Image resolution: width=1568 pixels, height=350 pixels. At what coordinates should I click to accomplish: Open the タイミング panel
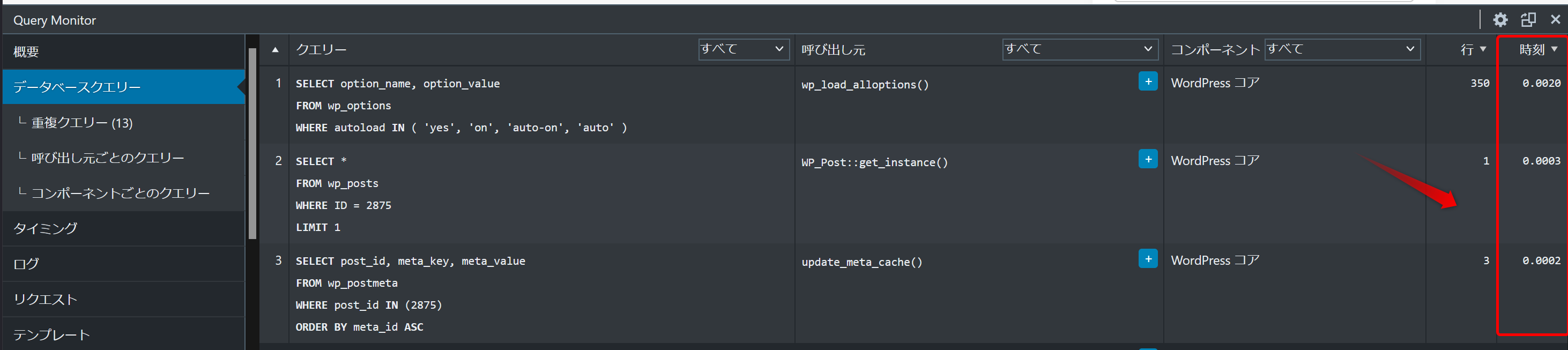click(124, 229)
